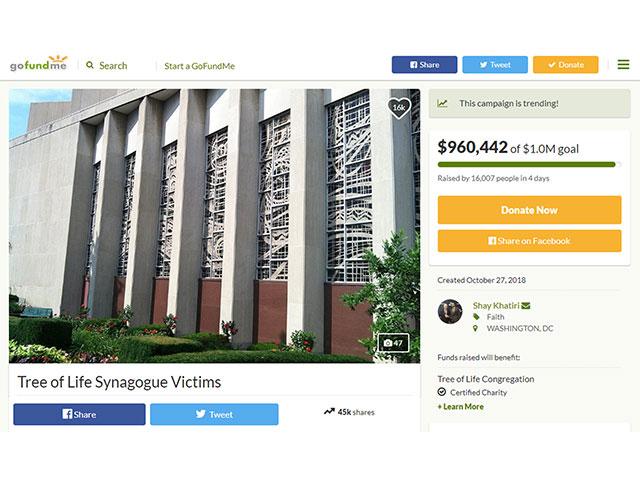The width and height of the screenshot is (640, 480).
Task: Click the trending chart icon in banner
Action: tap(442, 103)
